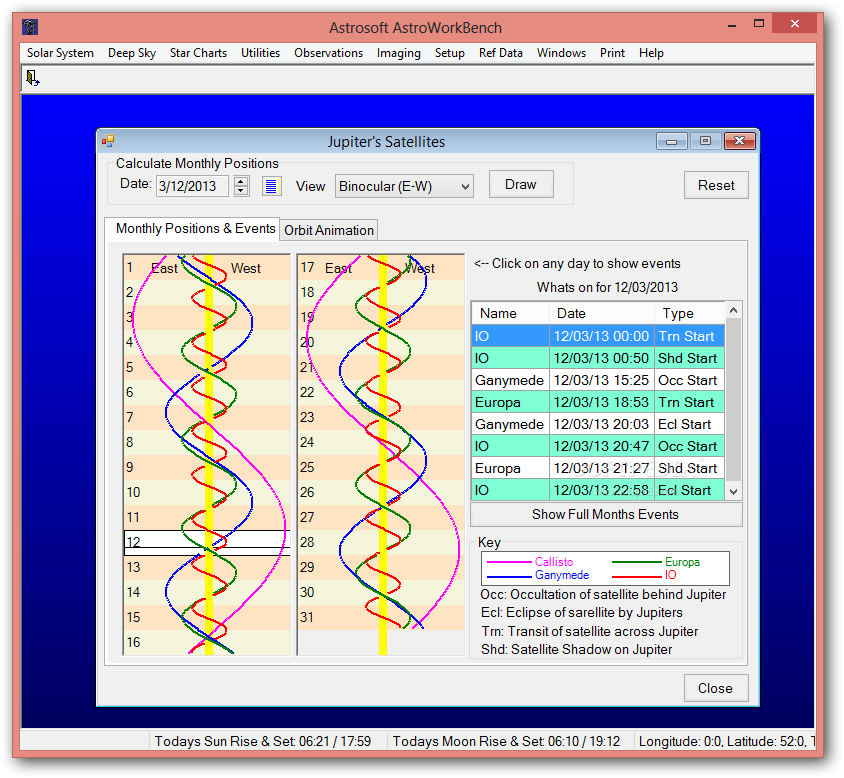The height and width of the screenshot is (778, 844).
Task: Click day 28 in the positions chart
Action: pyautogui.click(x=381, y=542)
